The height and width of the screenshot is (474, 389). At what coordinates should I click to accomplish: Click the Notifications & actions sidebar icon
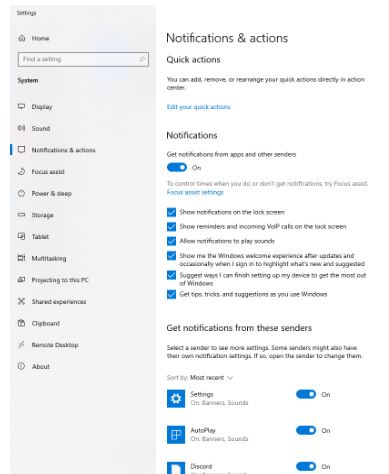coord(21,150)
